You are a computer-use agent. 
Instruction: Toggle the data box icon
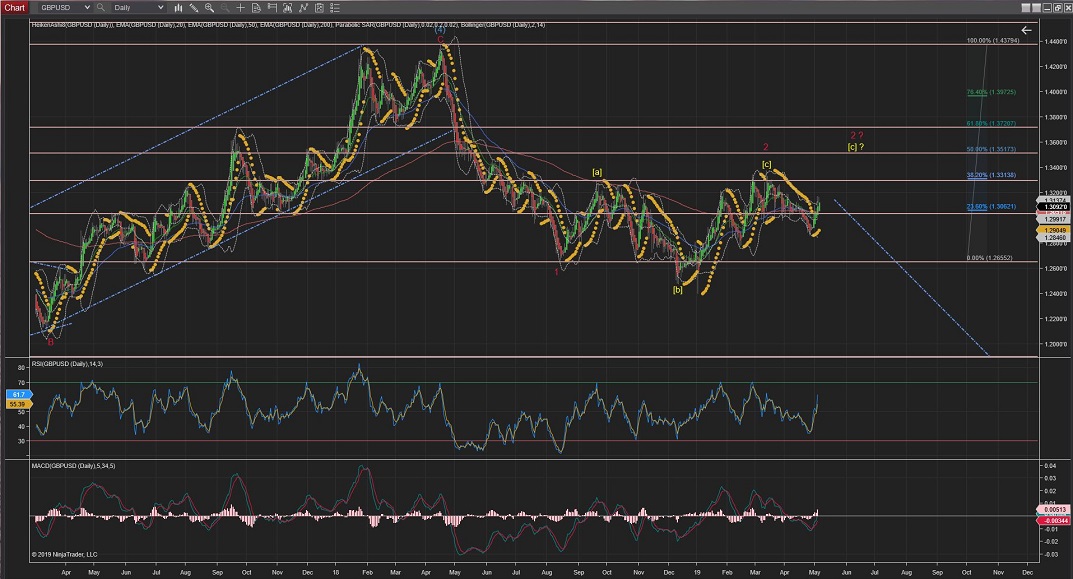pyautogui.click(x=256, y=8)
